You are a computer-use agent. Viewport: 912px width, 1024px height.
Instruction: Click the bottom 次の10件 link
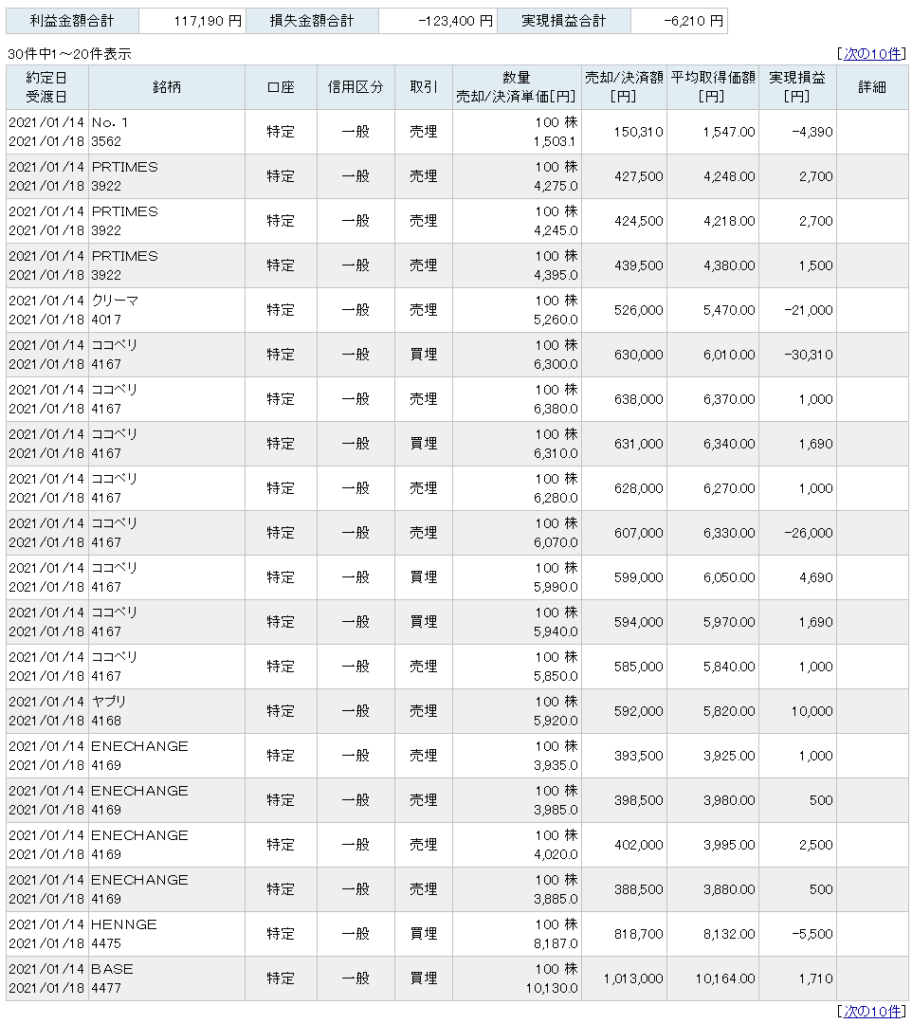[871, 1012]
